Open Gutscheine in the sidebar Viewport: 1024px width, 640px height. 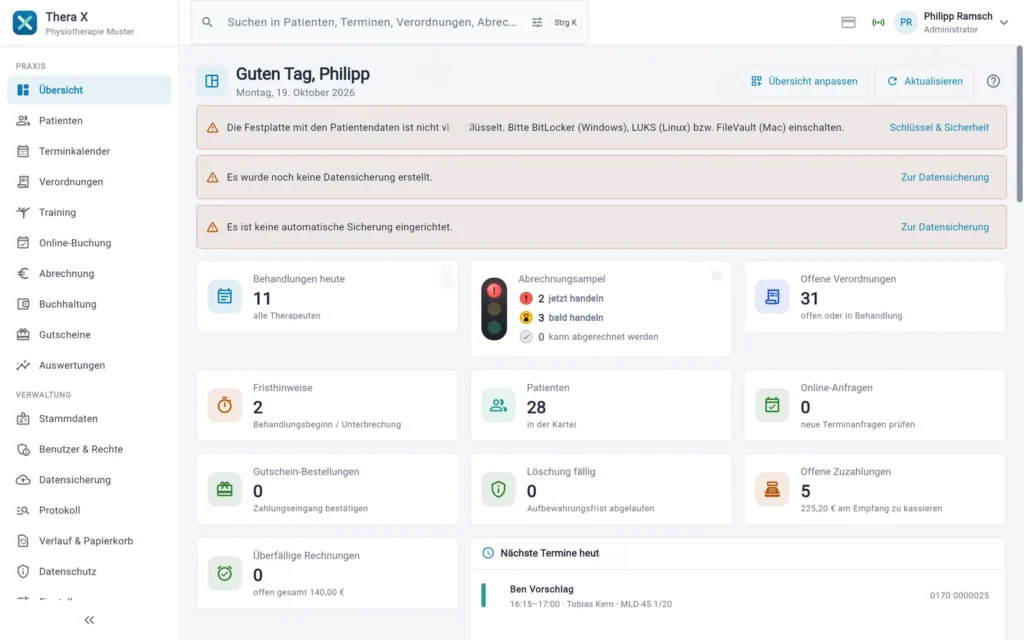(89, 335)
